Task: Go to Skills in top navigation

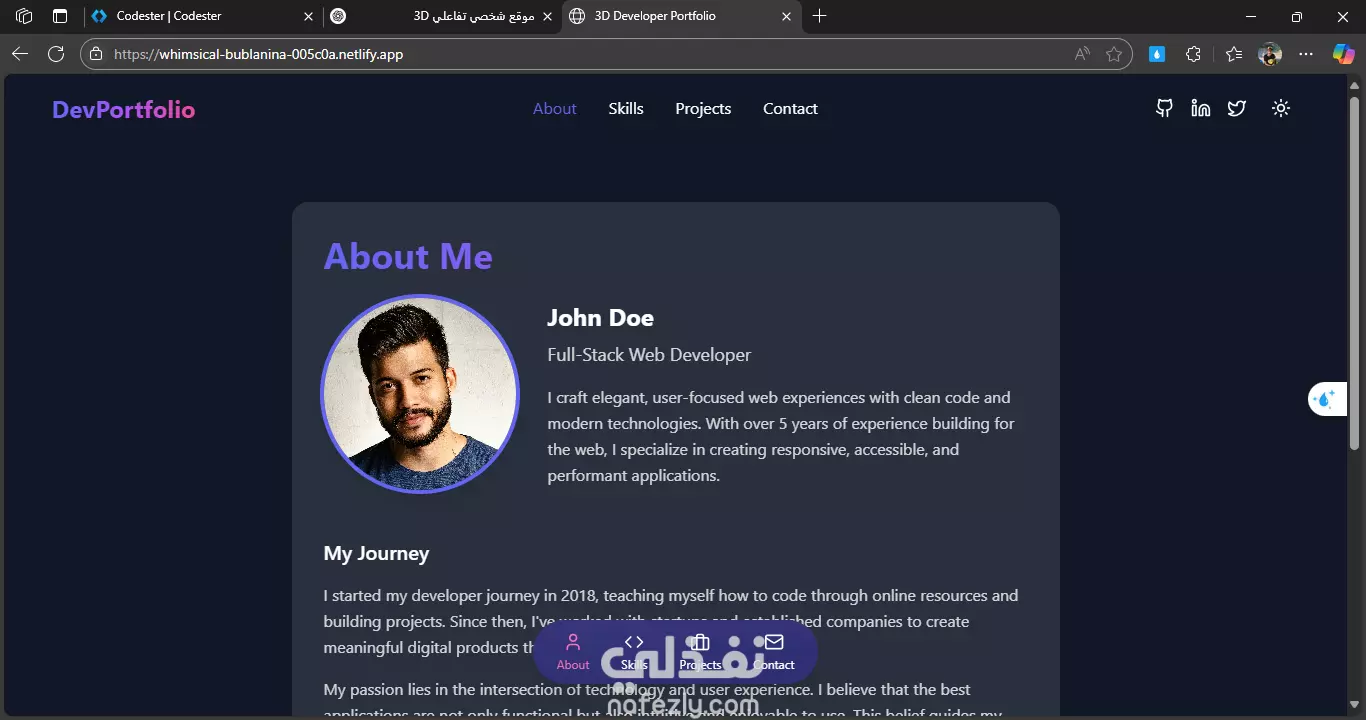Action: point(626,109)
